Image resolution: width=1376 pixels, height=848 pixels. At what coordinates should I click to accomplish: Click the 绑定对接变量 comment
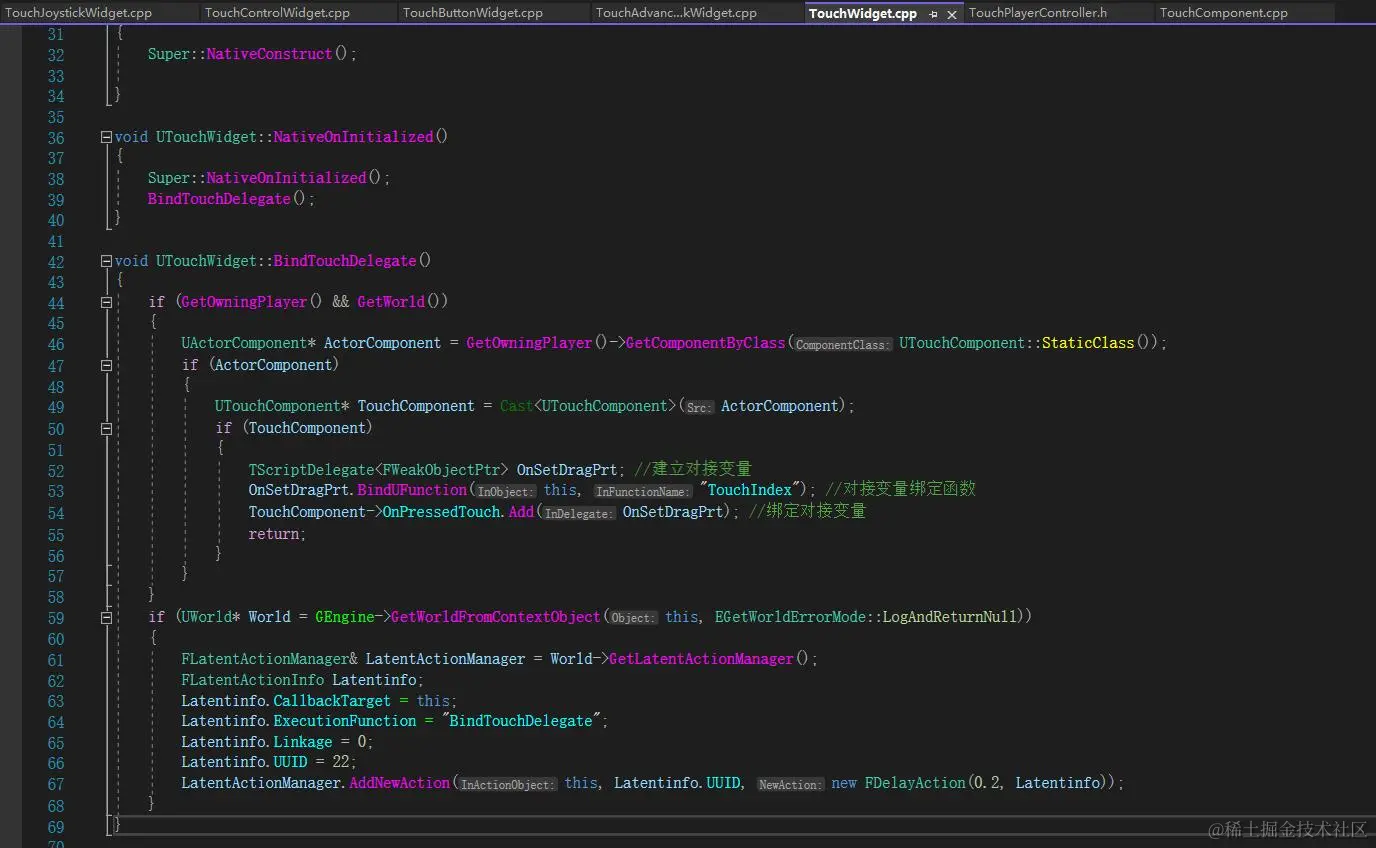tap(807, 511)
